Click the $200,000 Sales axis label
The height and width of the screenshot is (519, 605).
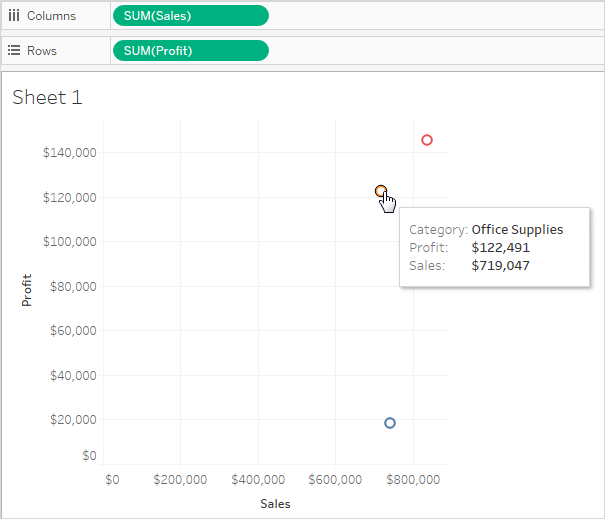click(180, 480)
